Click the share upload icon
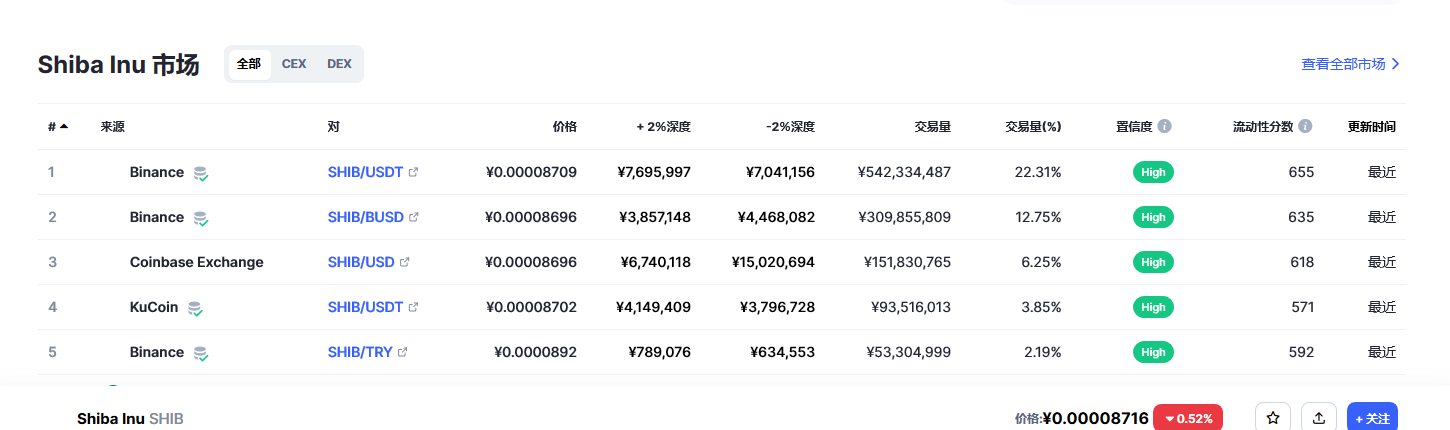 [x=1319, y=418]
